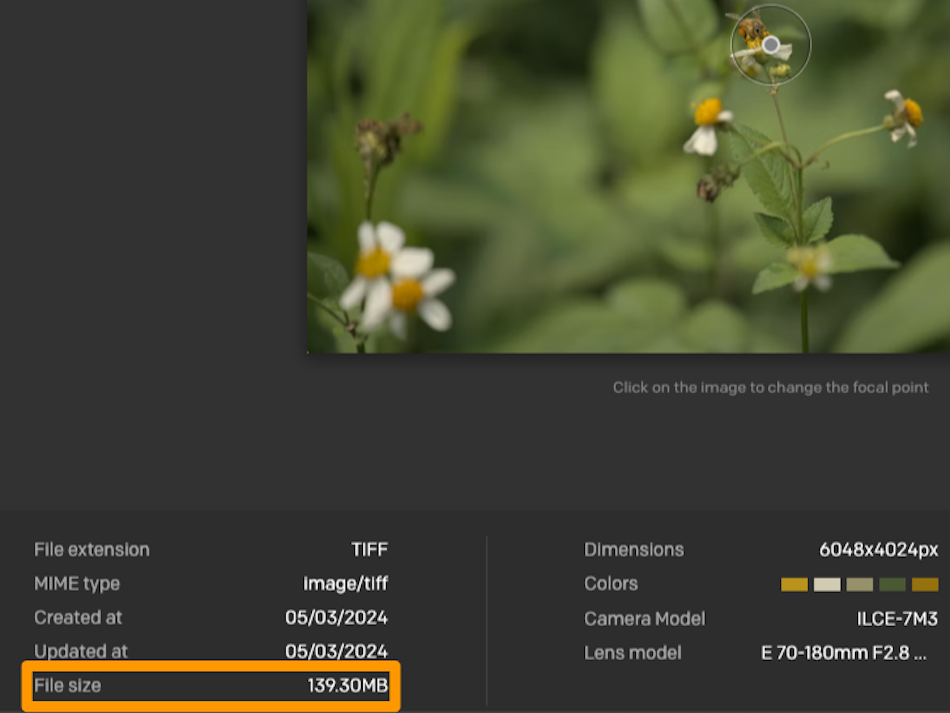Image resolution: width=950 pixels, height=713 pixels.
Task: Click the focal point instruction text
Action: (770, 387)
